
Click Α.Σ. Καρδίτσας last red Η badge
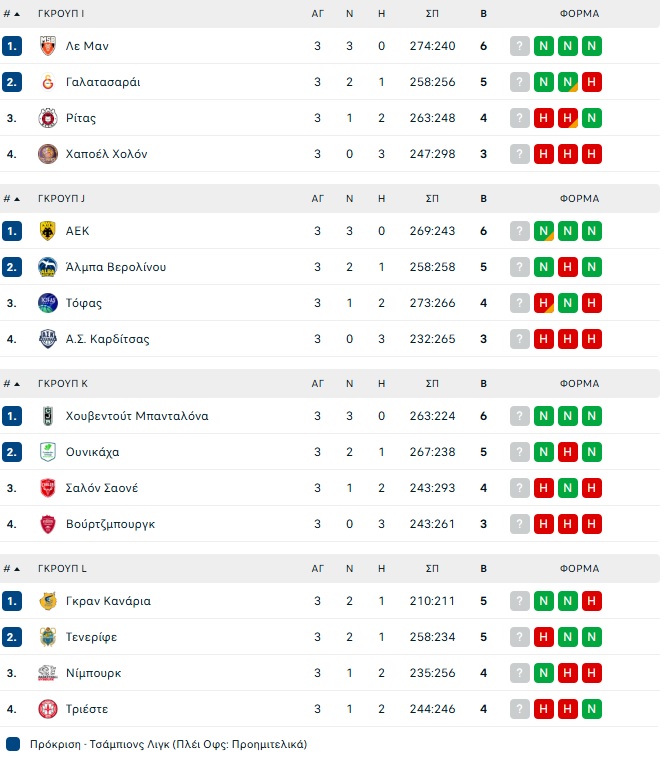point(591,339)
